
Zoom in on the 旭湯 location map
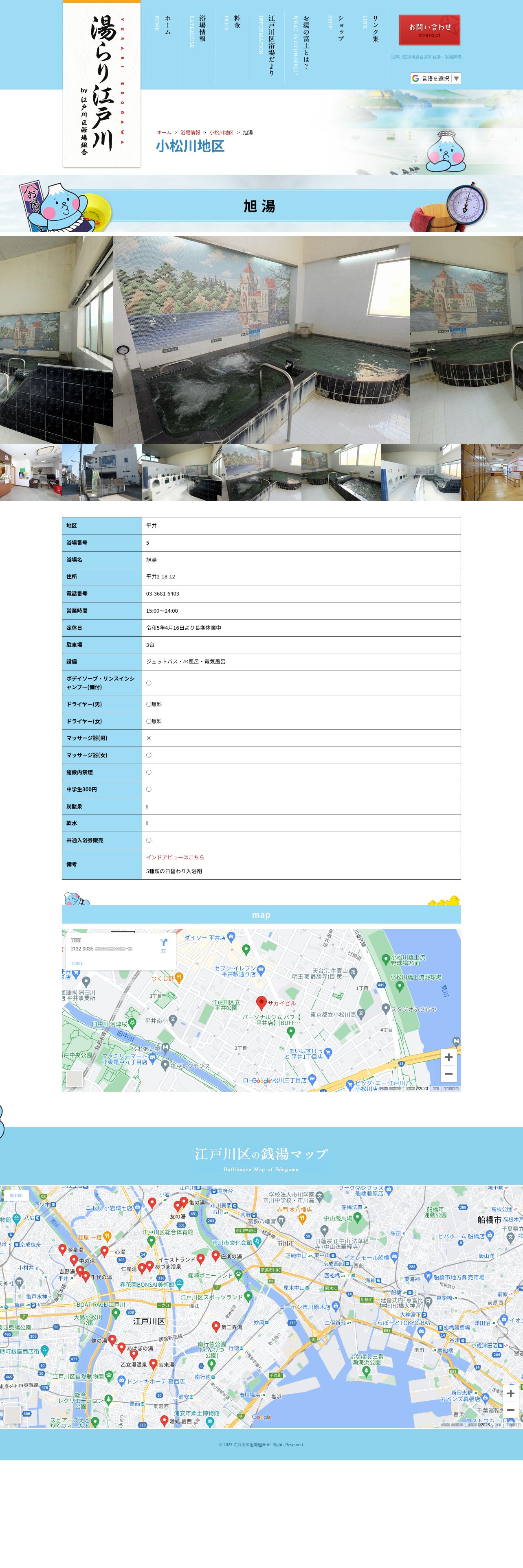click(449, 1057)
